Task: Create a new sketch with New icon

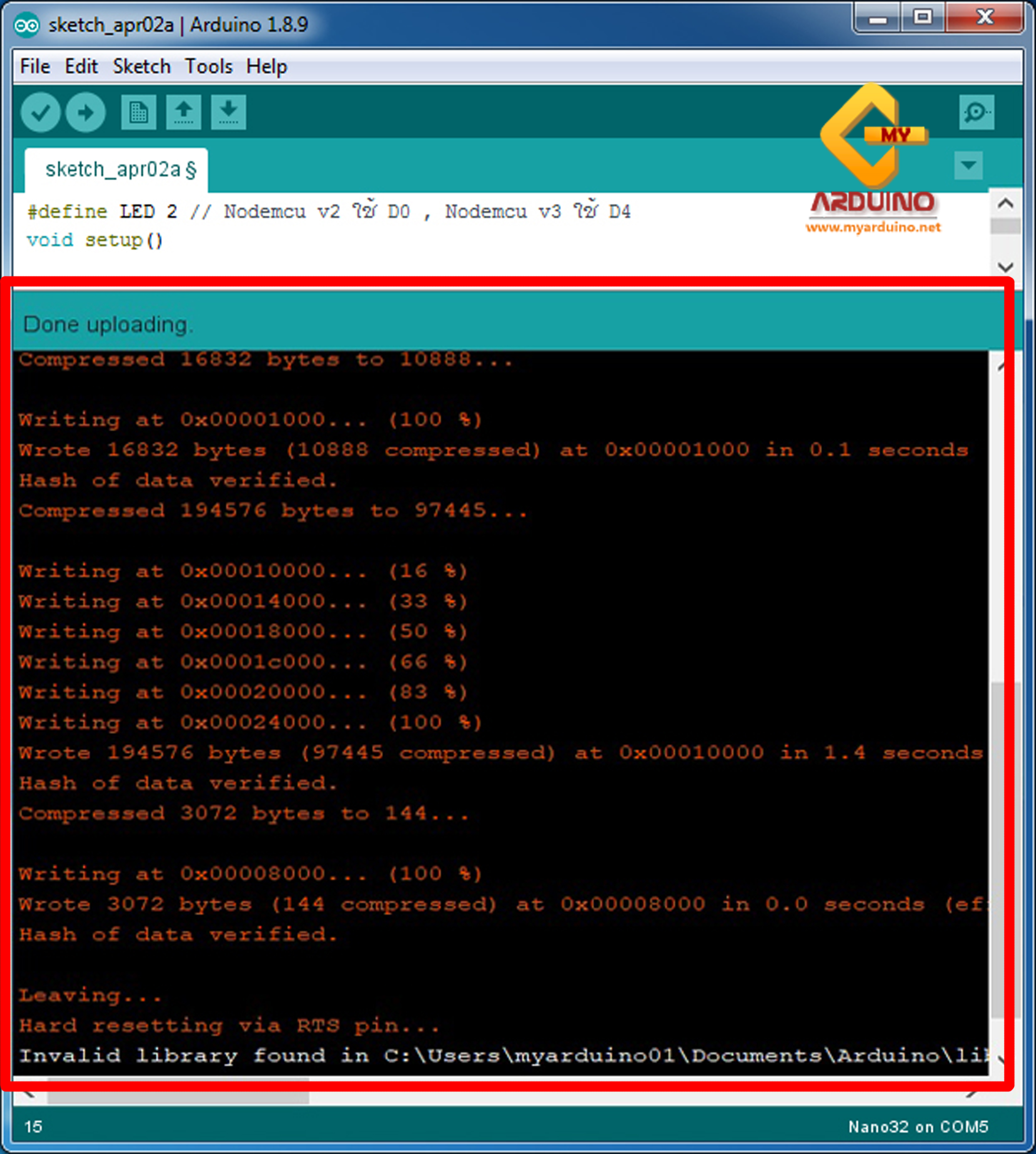Action: point(138,112)
